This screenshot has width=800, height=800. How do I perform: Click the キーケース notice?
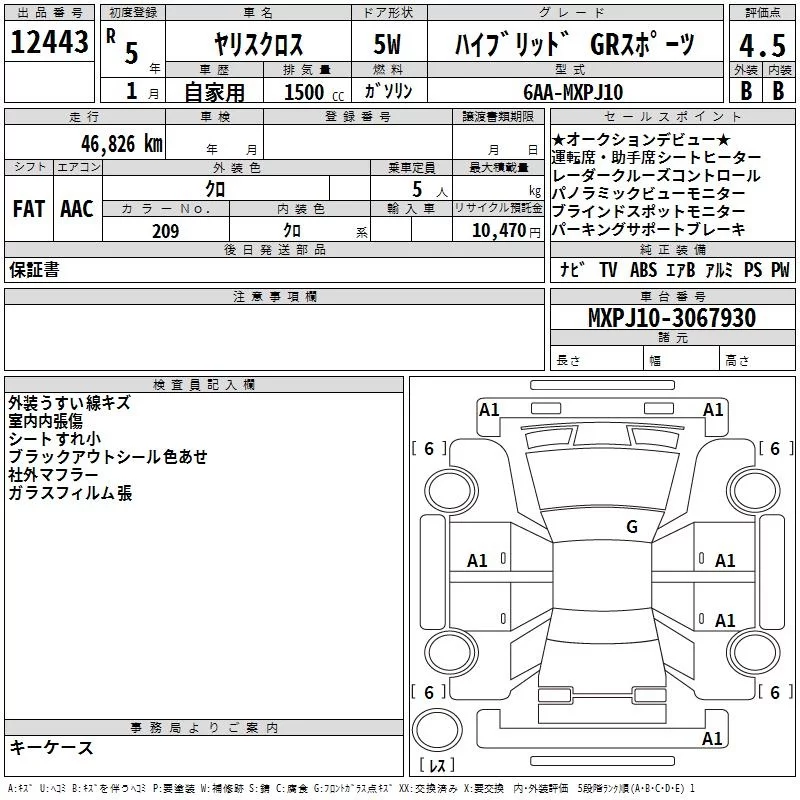click(x=52, y=747)
